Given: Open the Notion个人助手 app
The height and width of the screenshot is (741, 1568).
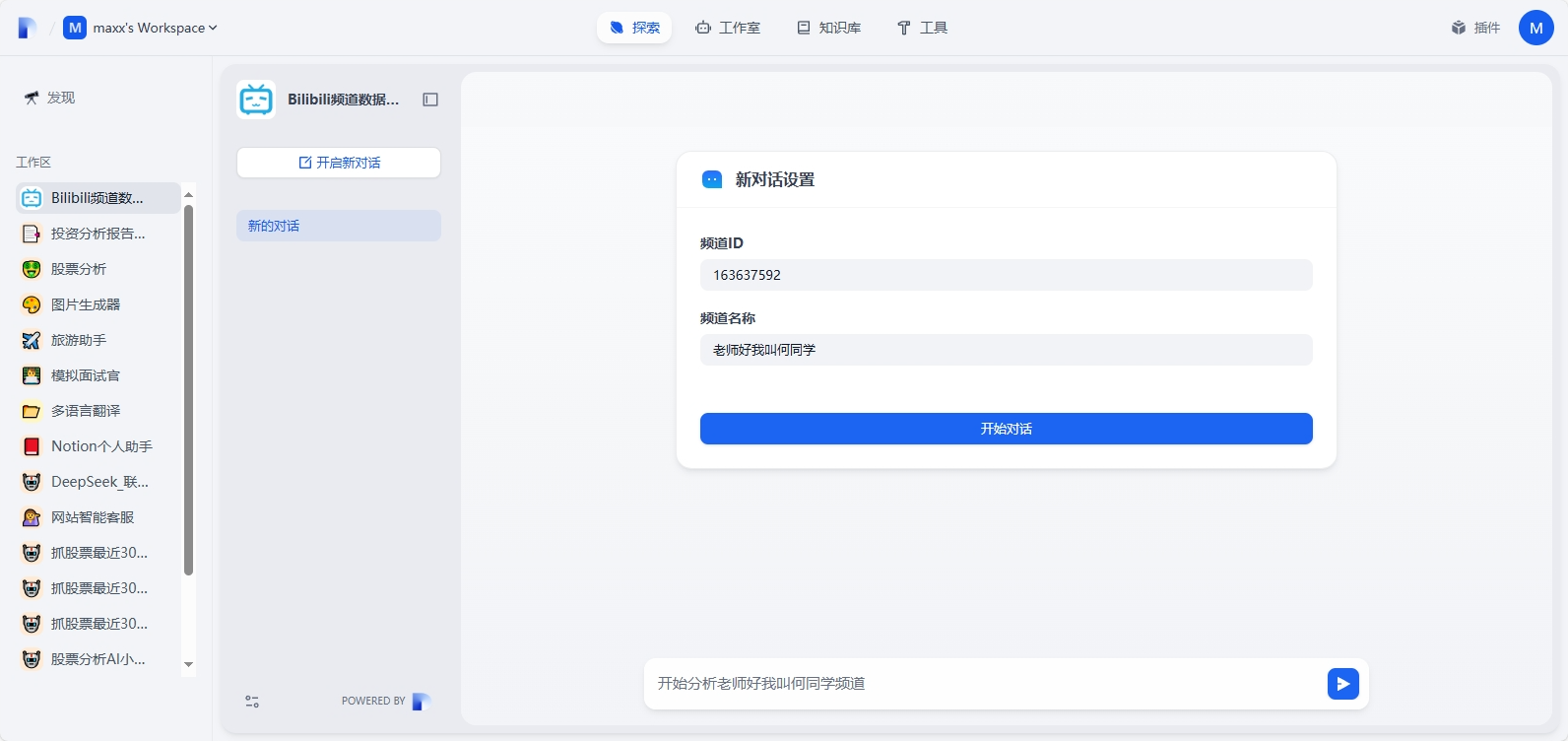Looking at the screenshot, I should coord(98,446).
